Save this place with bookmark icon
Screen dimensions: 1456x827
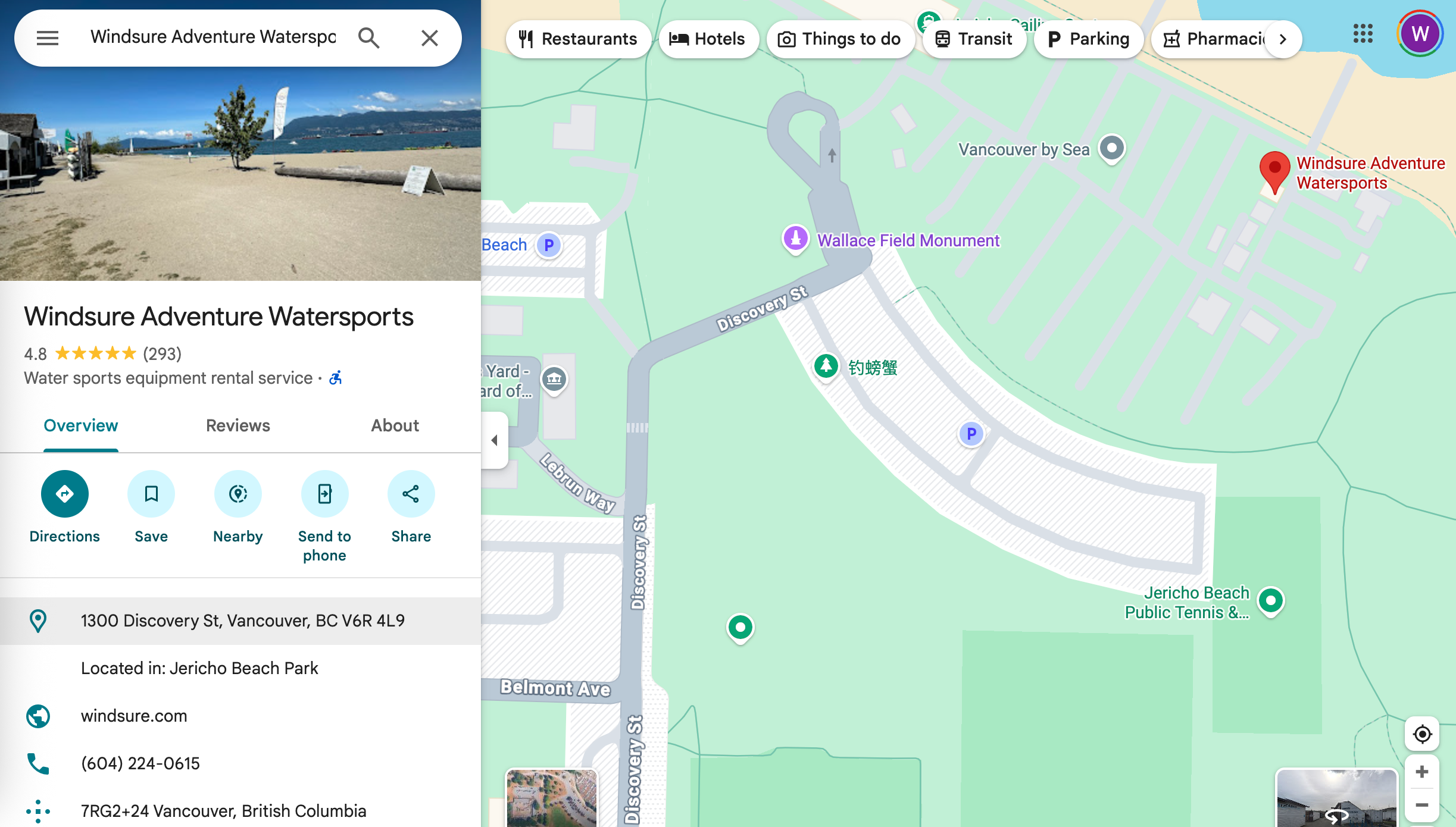[x=151, y=494]
